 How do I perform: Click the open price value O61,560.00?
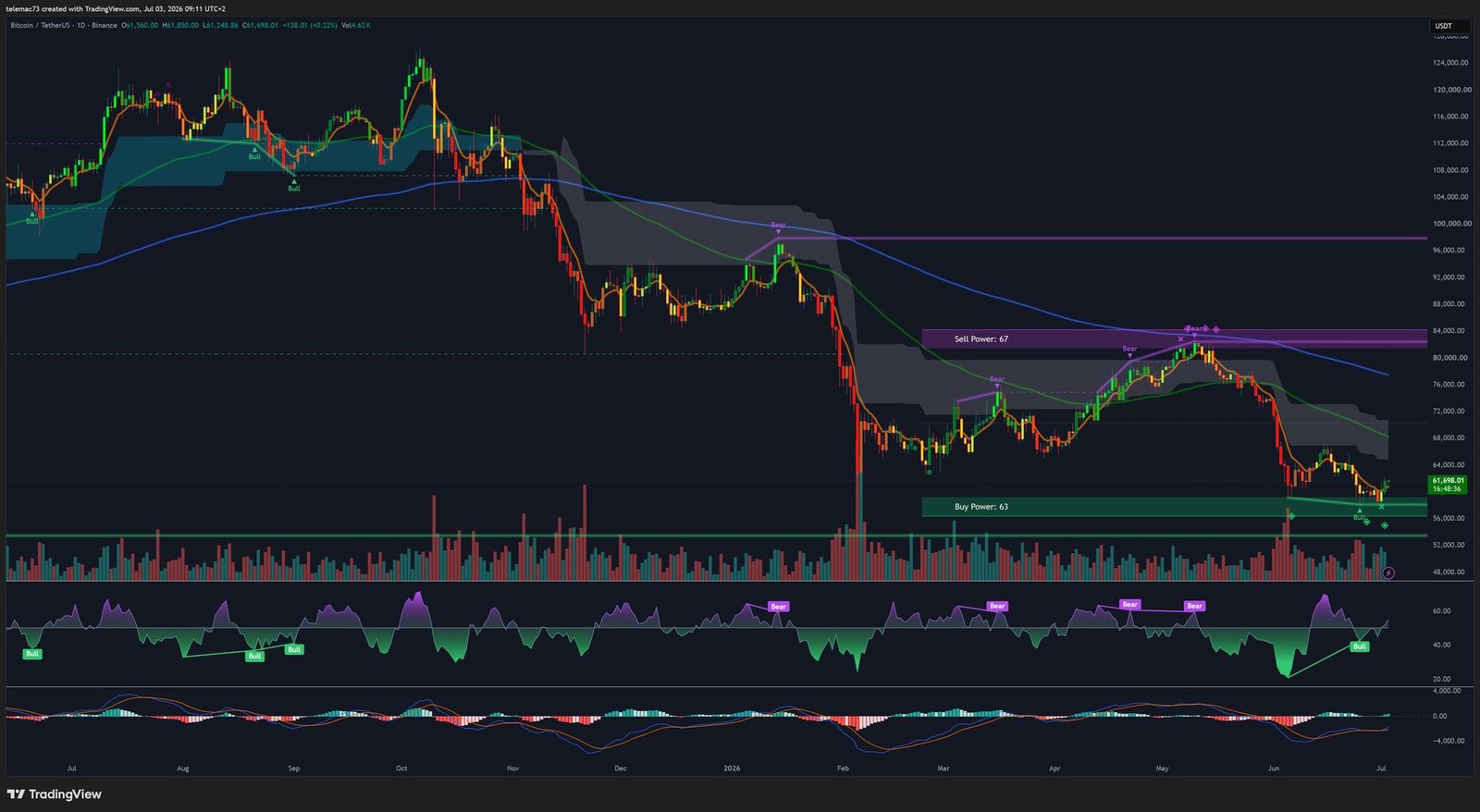coord(140,26)
